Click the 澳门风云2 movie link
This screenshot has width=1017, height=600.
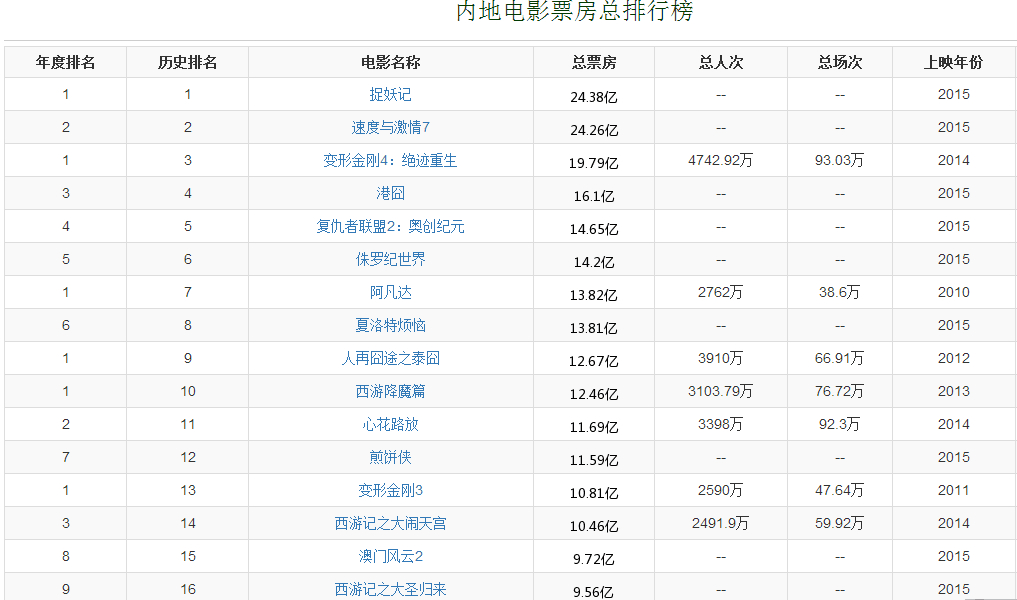(x=390, y=557)
